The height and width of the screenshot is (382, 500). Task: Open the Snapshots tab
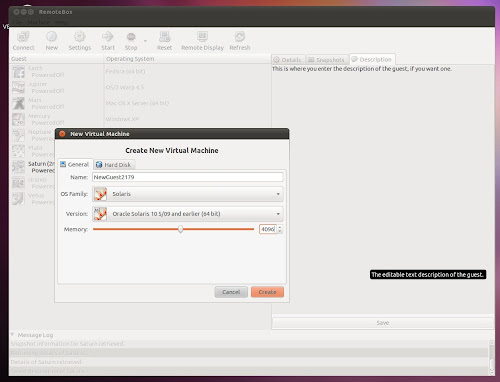326,60
